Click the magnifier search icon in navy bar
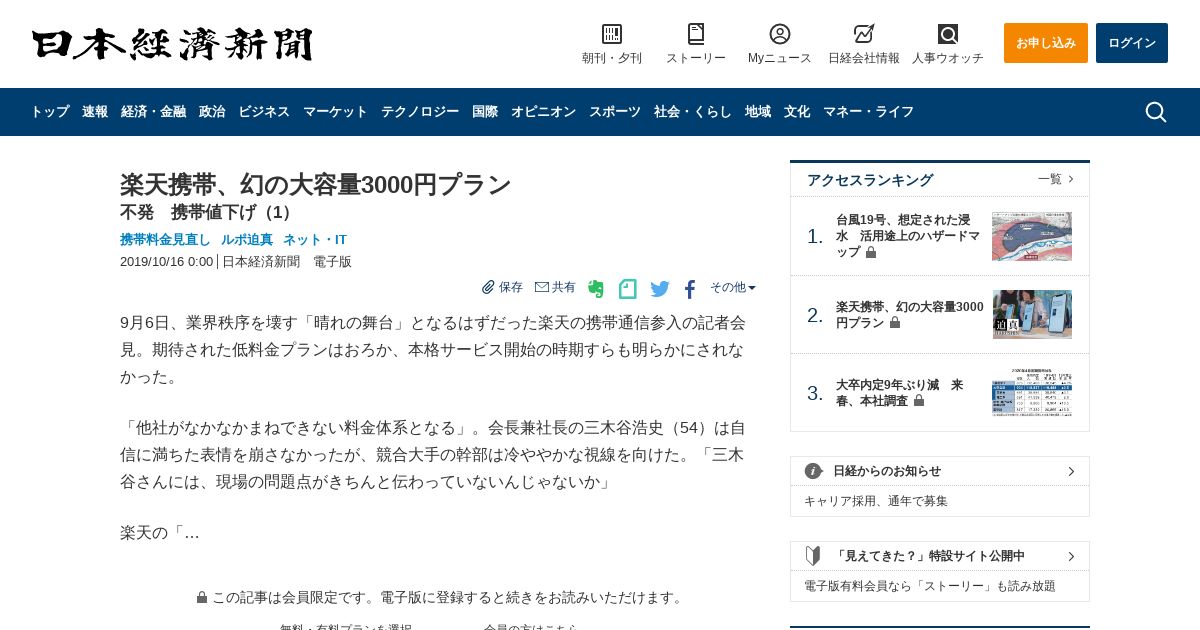Image resolution: width=1200 pixels, height=630 pixels. [1156, 112]
